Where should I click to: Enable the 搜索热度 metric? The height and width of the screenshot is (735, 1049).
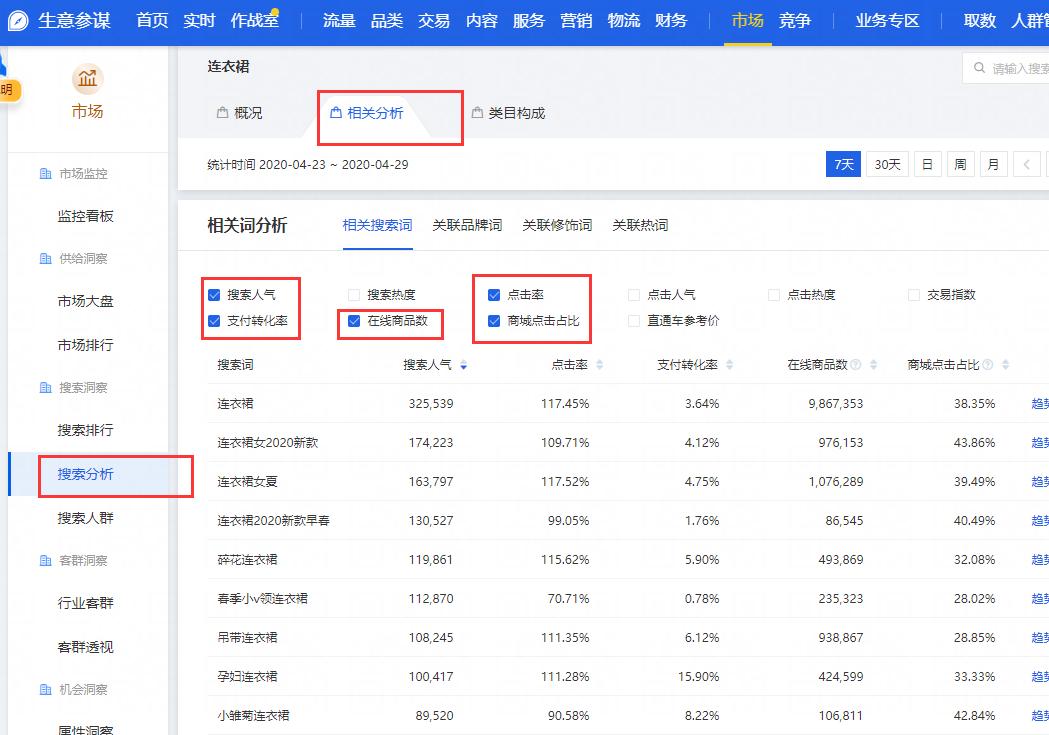(x=353, y=294)
